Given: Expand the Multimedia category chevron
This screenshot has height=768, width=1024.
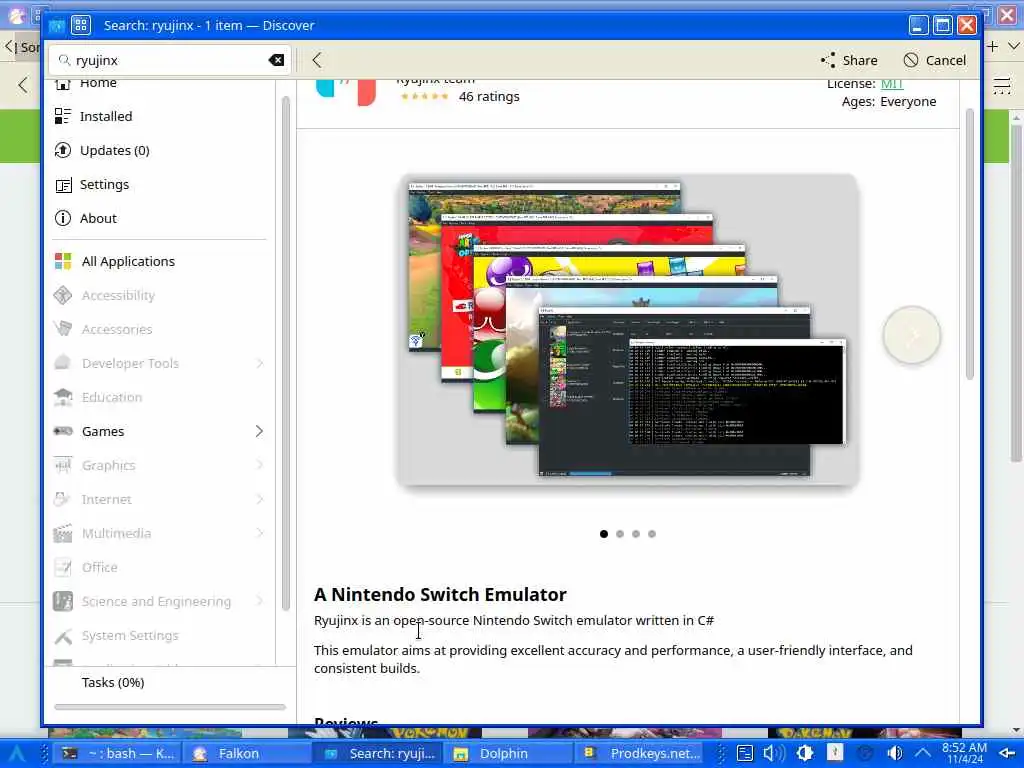Looking at the screenshot, I should 259,533.
